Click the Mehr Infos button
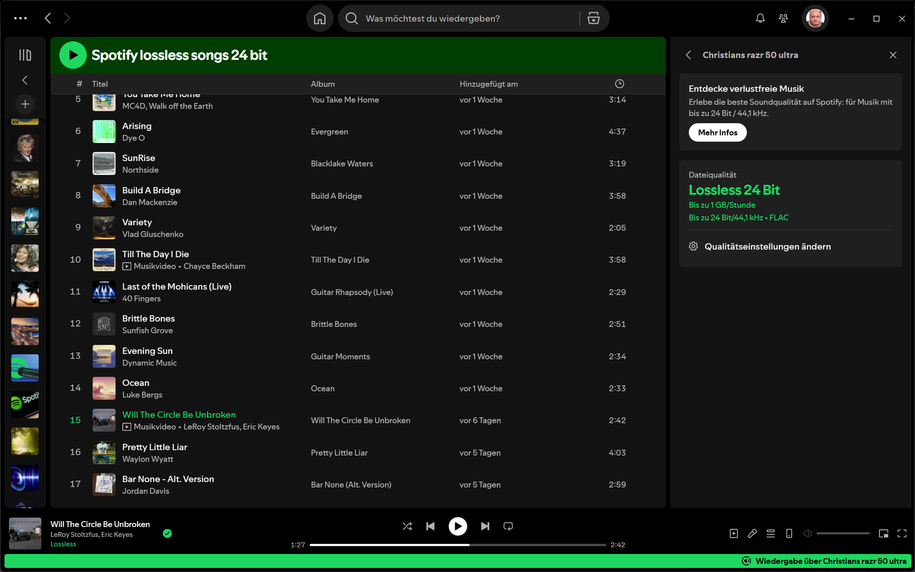Screen dimensions: 915x572 [x=717, y=132]
